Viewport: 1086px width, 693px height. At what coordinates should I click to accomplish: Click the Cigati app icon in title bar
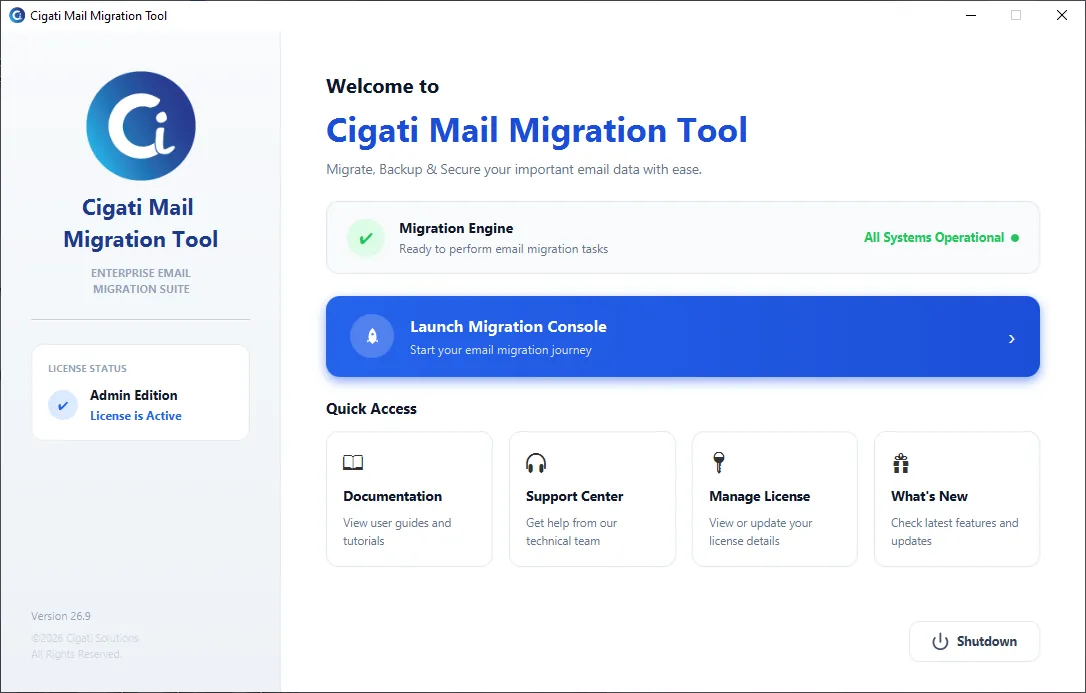pyautogui.click(x=17, y=15)
